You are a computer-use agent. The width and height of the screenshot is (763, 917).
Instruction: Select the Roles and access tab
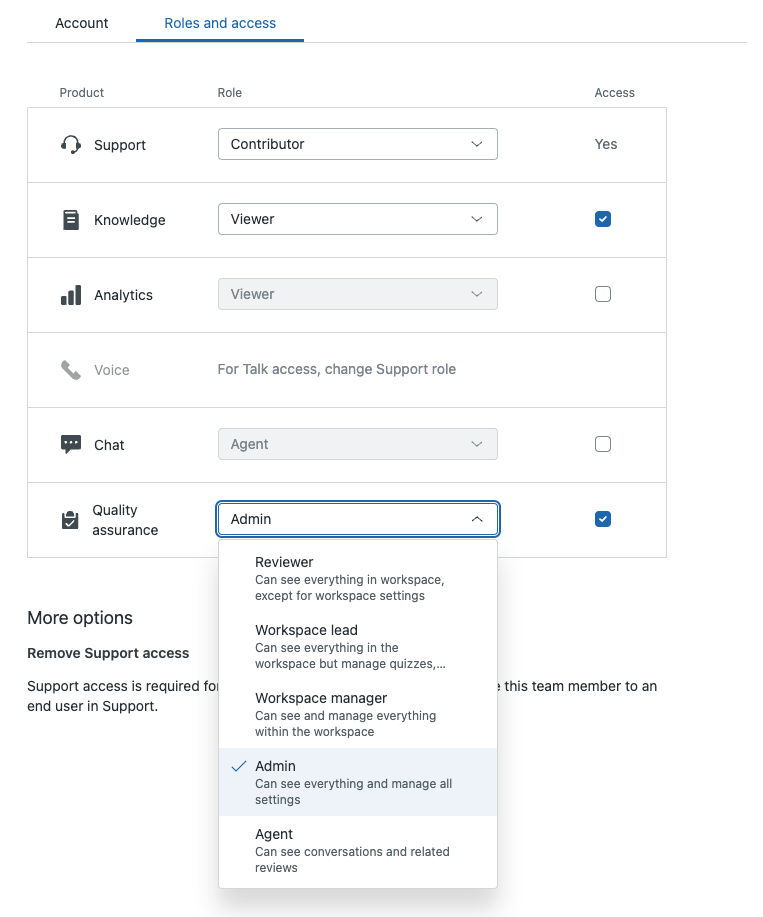220,22
